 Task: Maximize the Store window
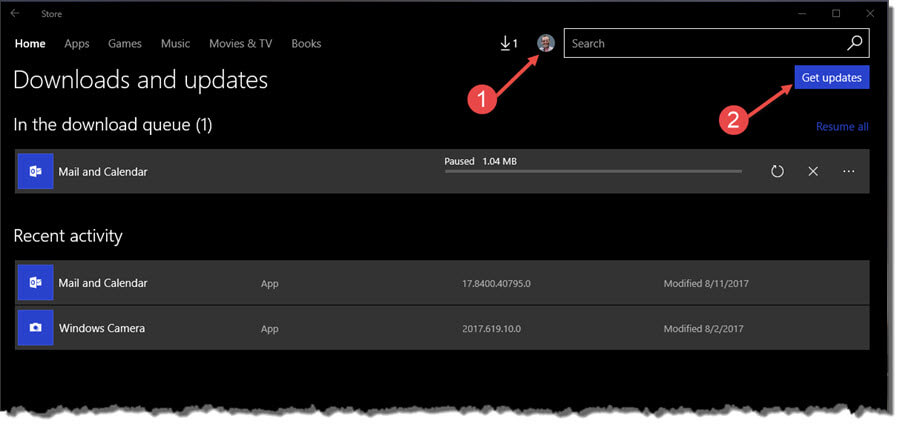pos(836,13)
